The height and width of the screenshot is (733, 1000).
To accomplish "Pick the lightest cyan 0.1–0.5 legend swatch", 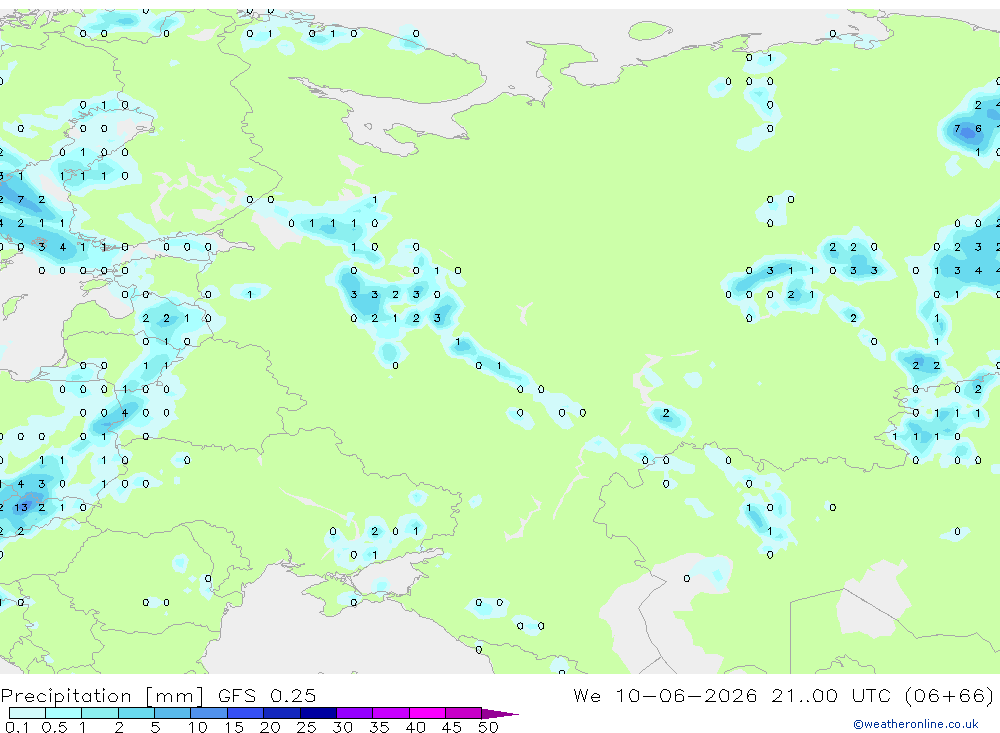I will tap(27, 713).
